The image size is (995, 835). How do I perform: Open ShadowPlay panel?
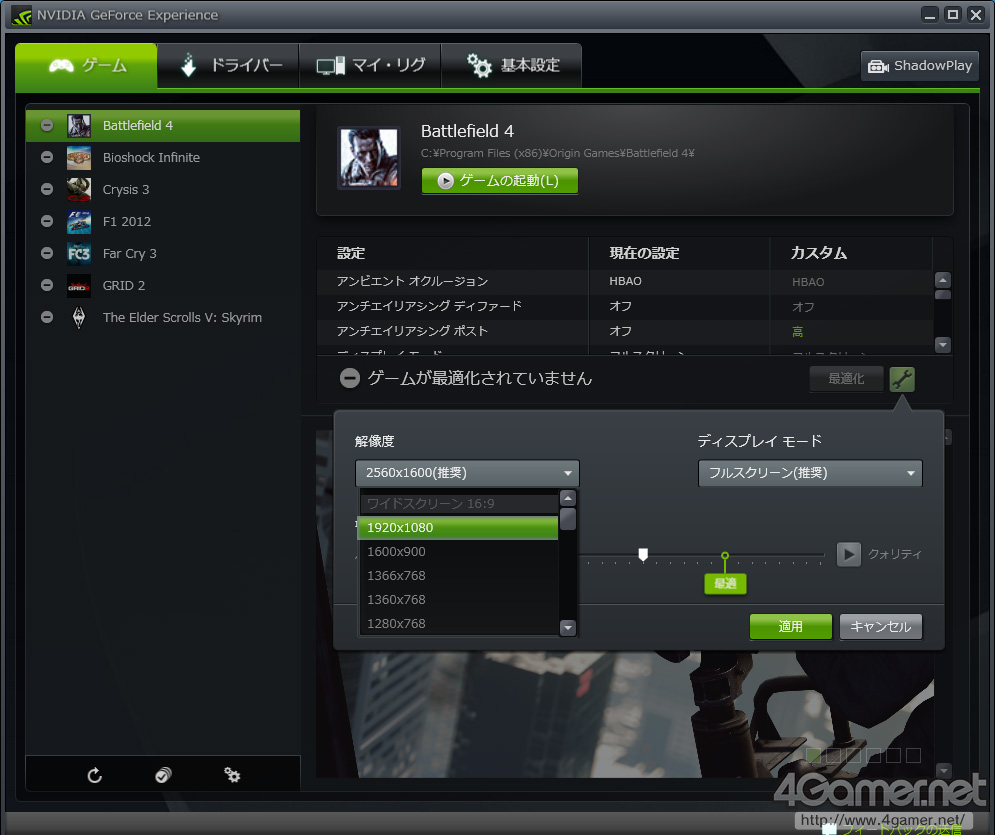point(919,66)
